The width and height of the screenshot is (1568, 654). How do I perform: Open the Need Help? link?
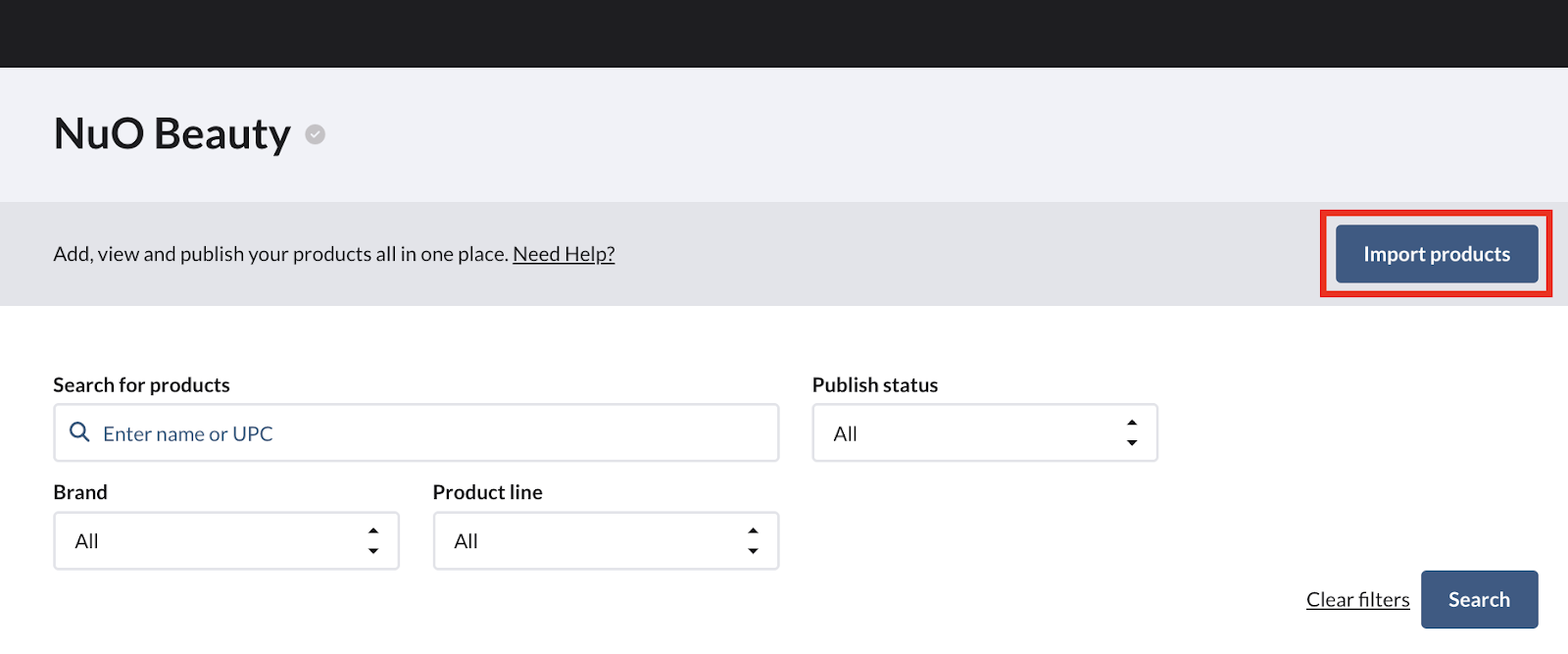click(x=563, y=254)
